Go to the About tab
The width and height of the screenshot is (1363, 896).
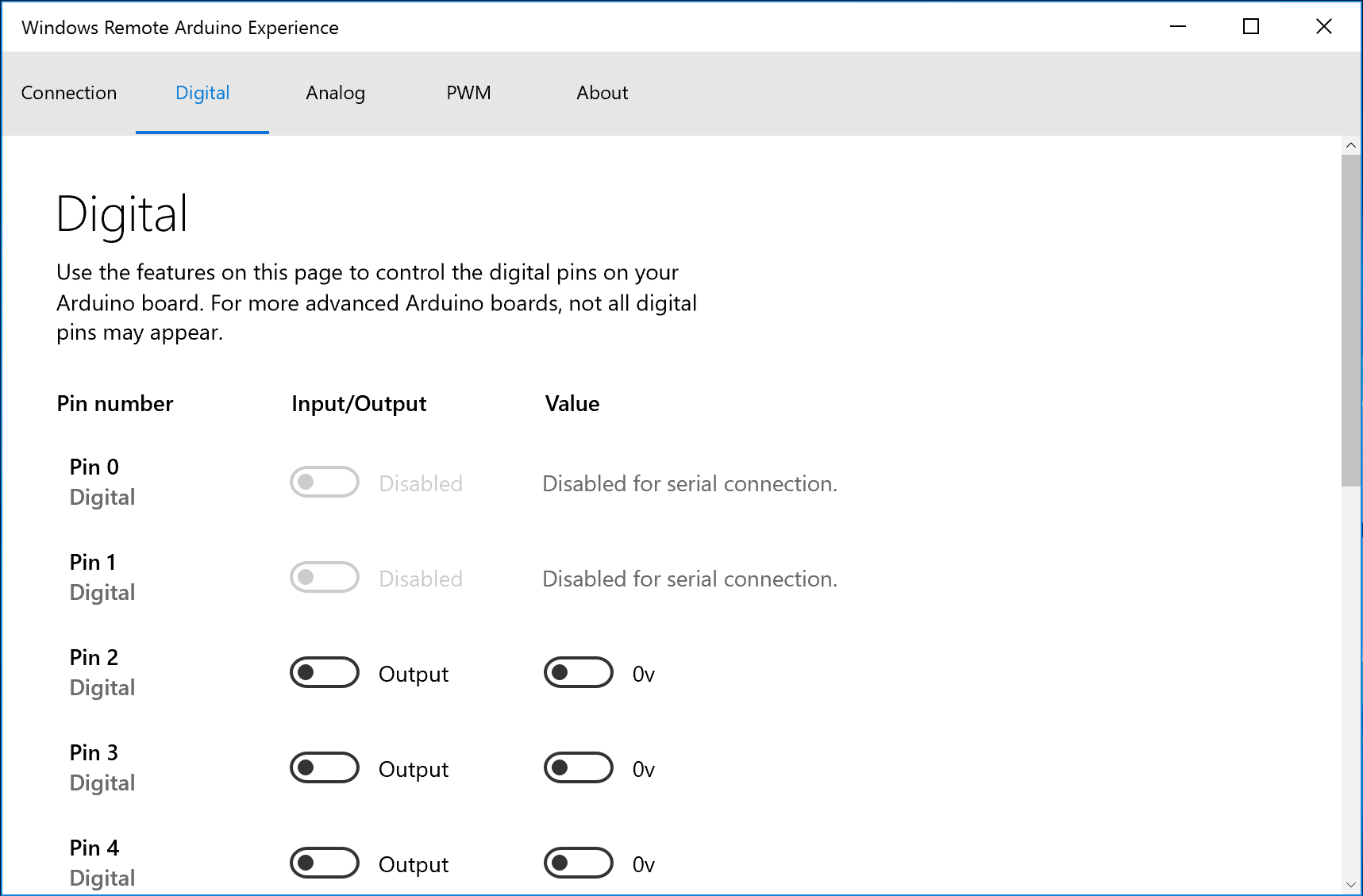coord(602,93)
